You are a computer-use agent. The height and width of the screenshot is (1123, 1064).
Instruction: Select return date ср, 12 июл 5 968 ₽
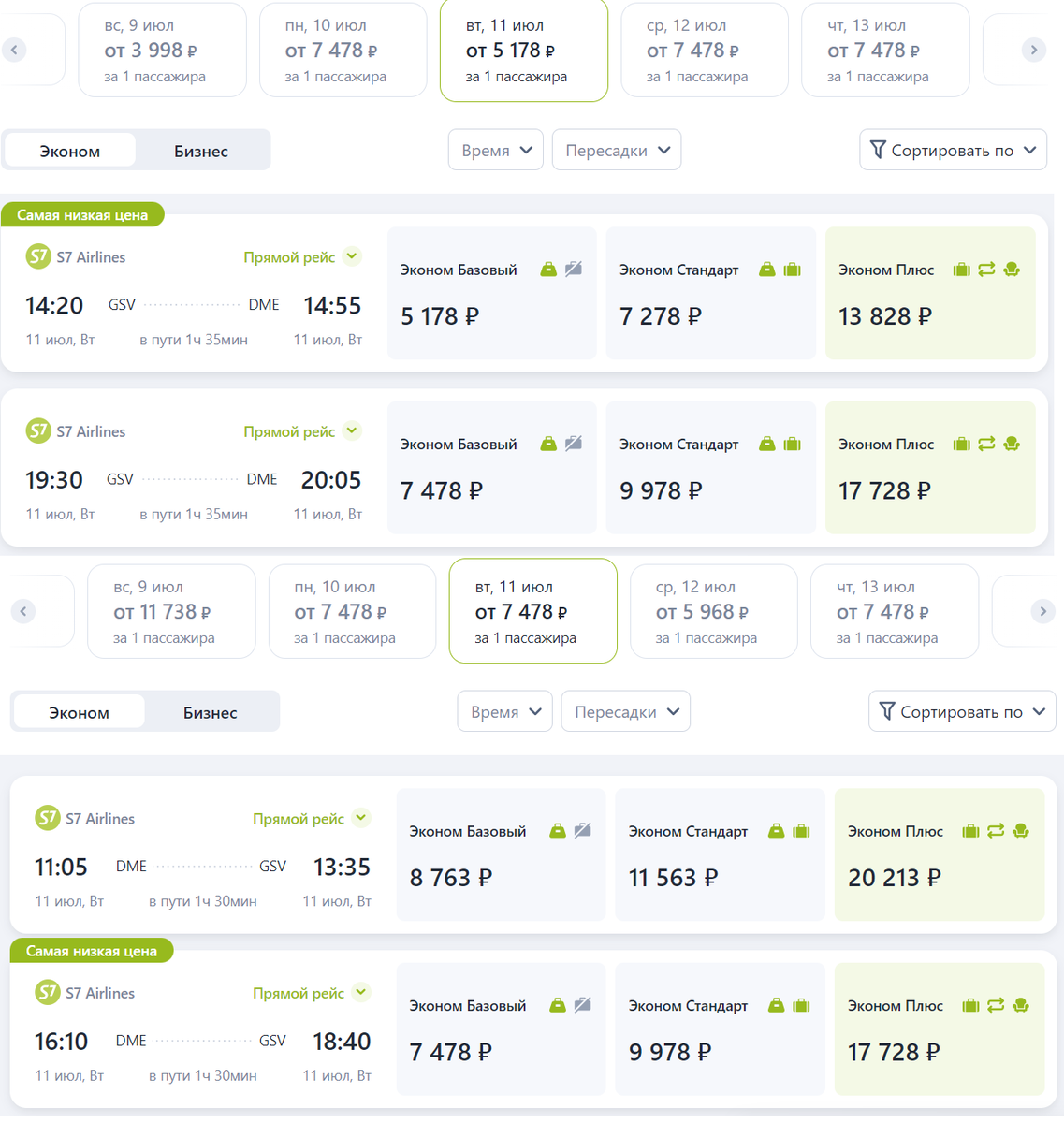tap(713, 612)
